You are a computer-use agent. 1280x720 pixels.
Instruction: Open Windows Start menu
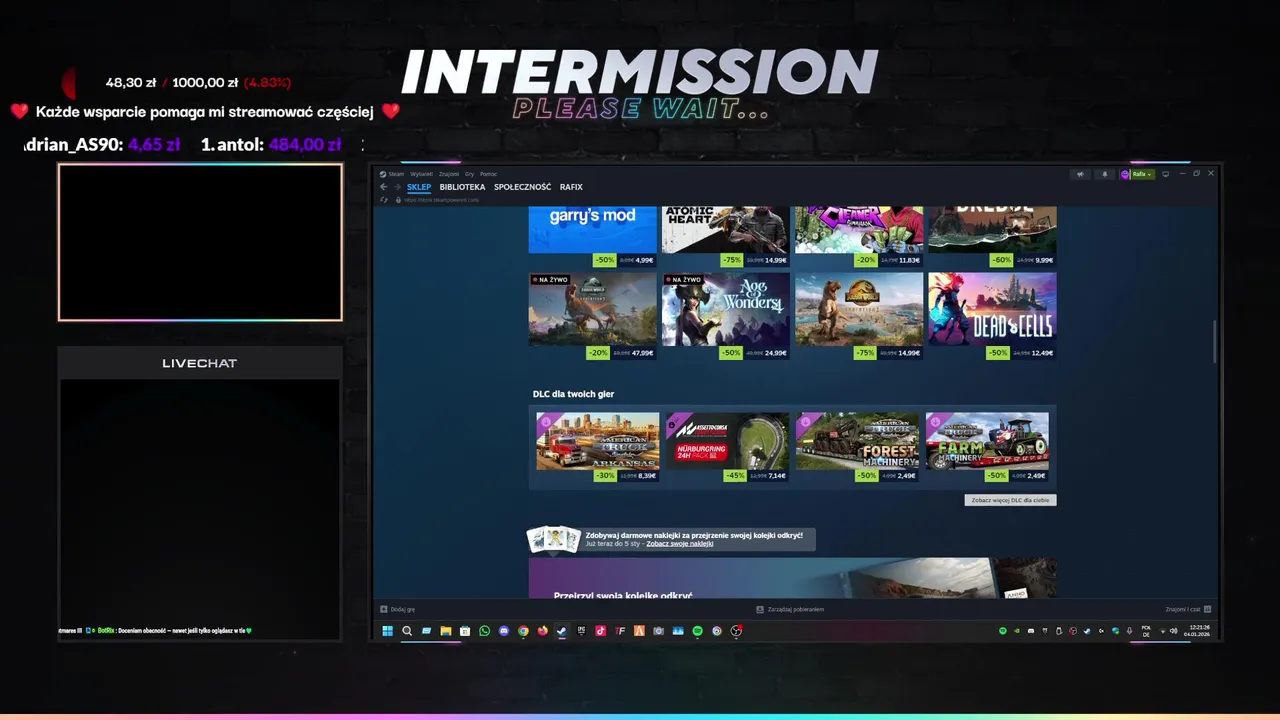click(x=388, y=631)
